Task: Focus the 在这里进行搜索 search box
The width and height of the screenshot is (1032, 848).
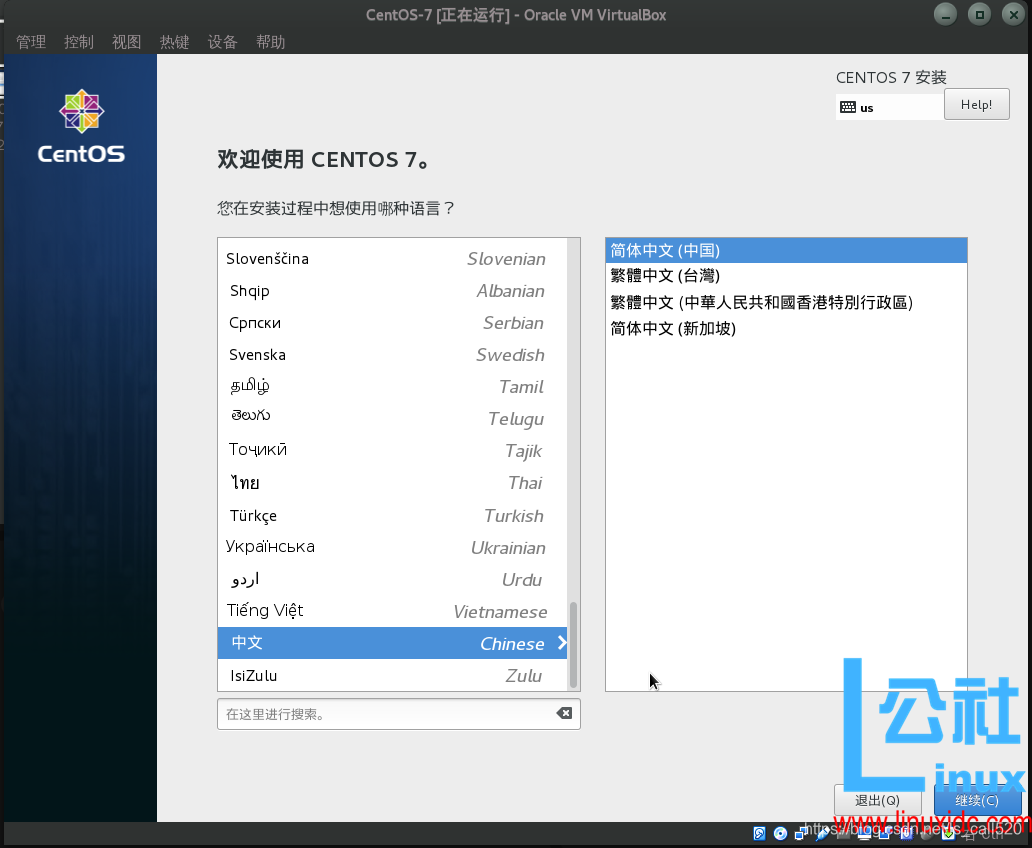Action: [399, 714]
